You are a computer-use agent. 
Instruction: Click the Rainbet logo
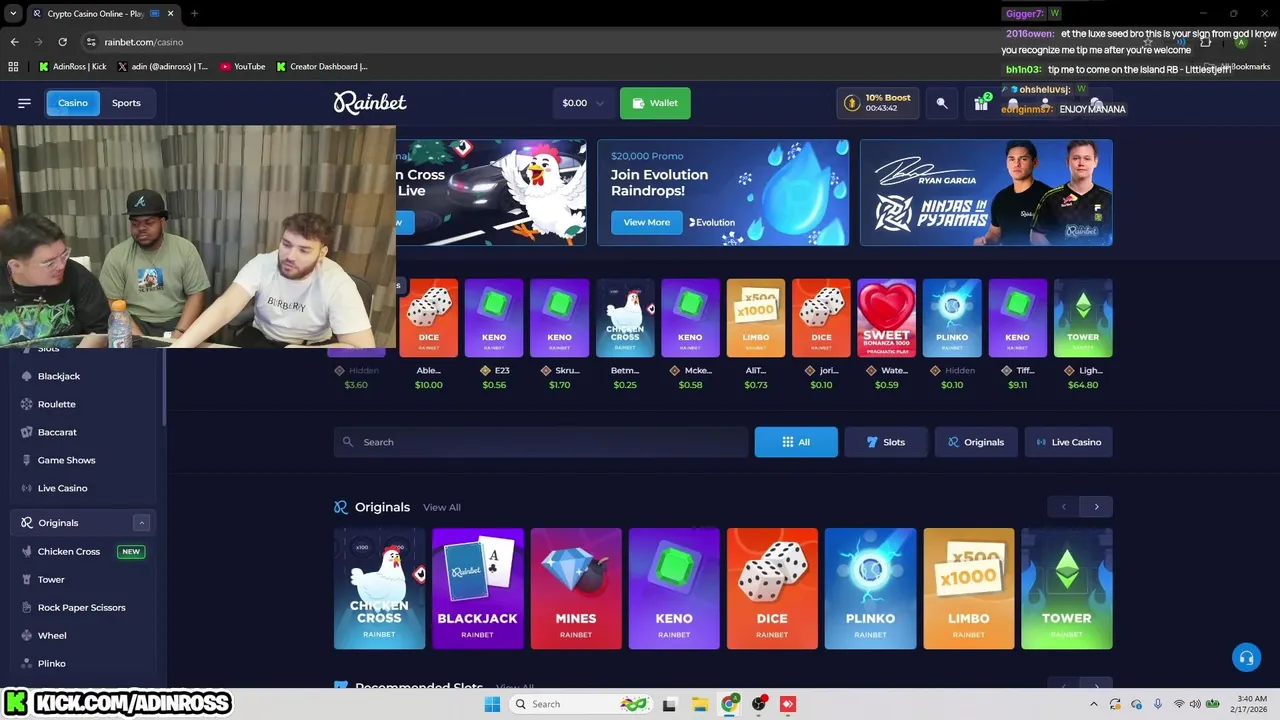click(x=370, y=103)
